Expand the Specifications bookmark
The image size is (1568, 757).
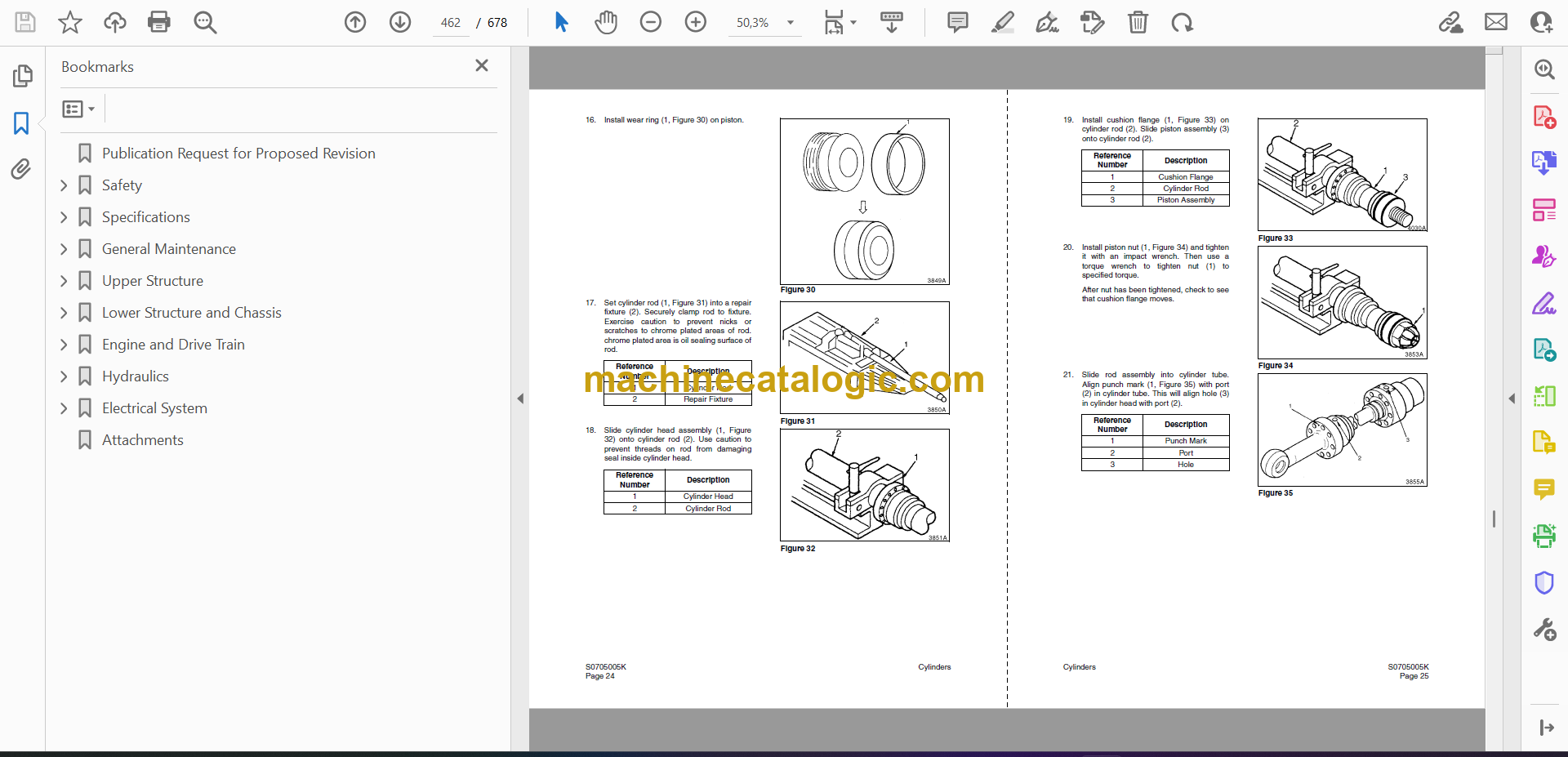[64, 217]
